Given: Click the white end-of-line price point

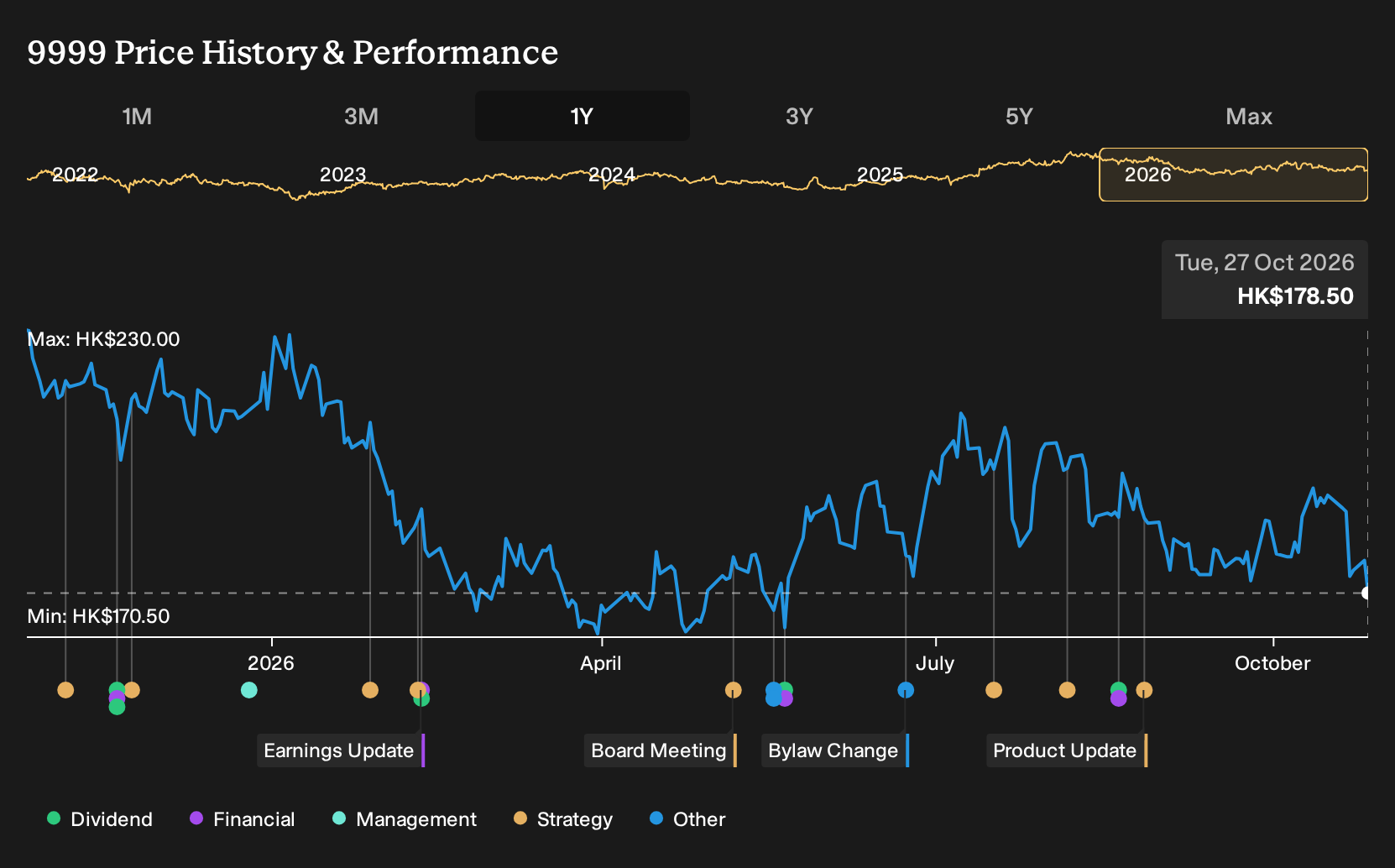Looking at the screenshot, I should click(x=1366, y=593).
